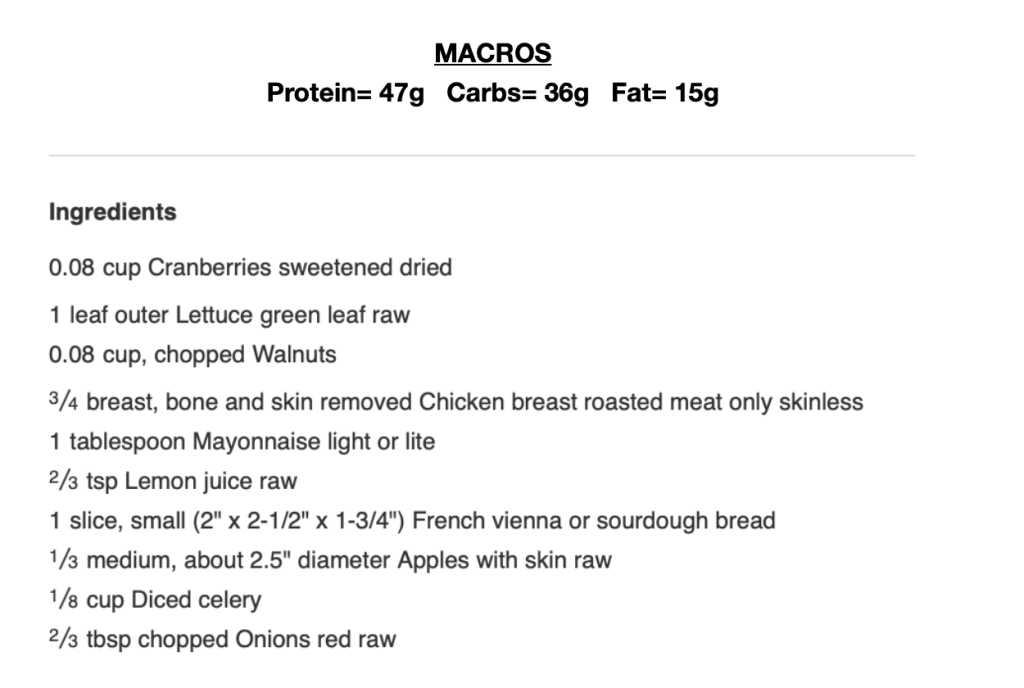Select the Mayonnaise light or lite line
Viewport: 1024px width, 688px height.
tap(242, 441)
